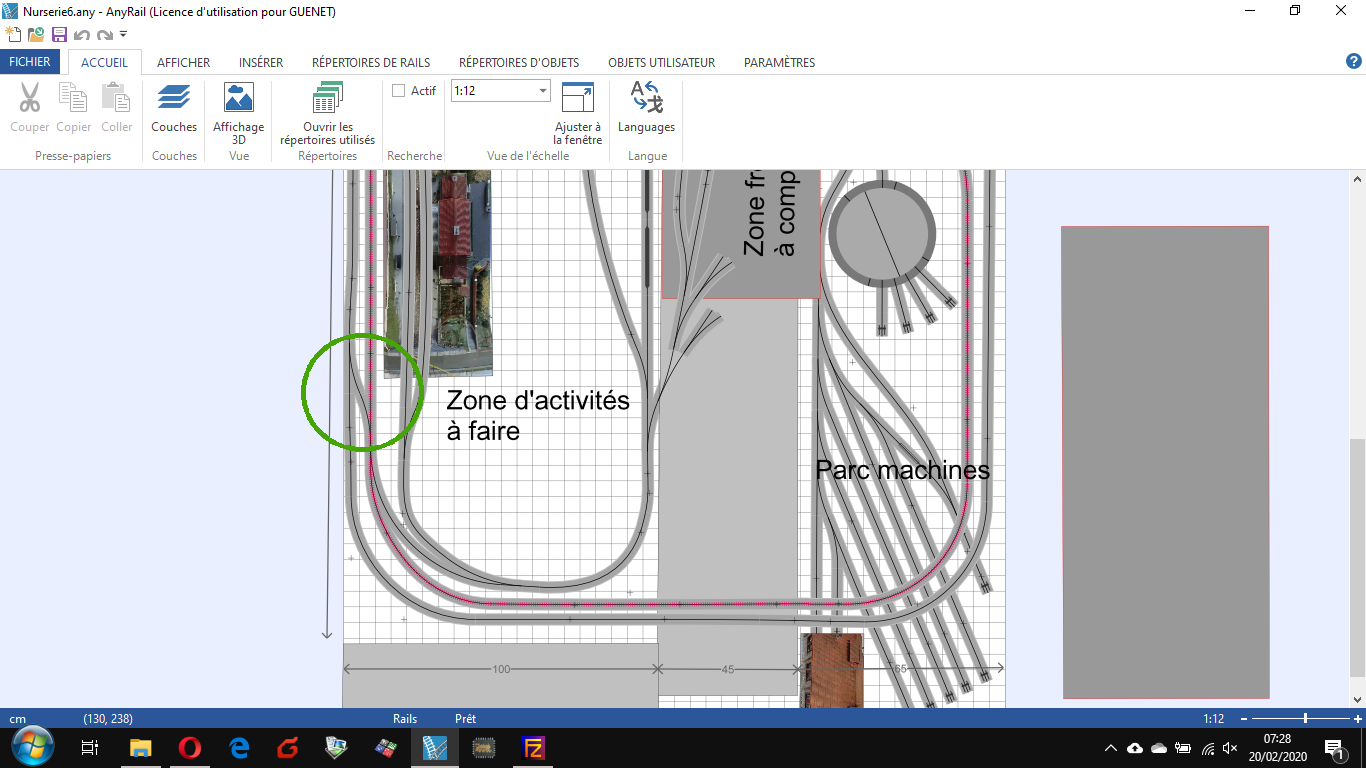Click the muted volume tray icon

1231,748
